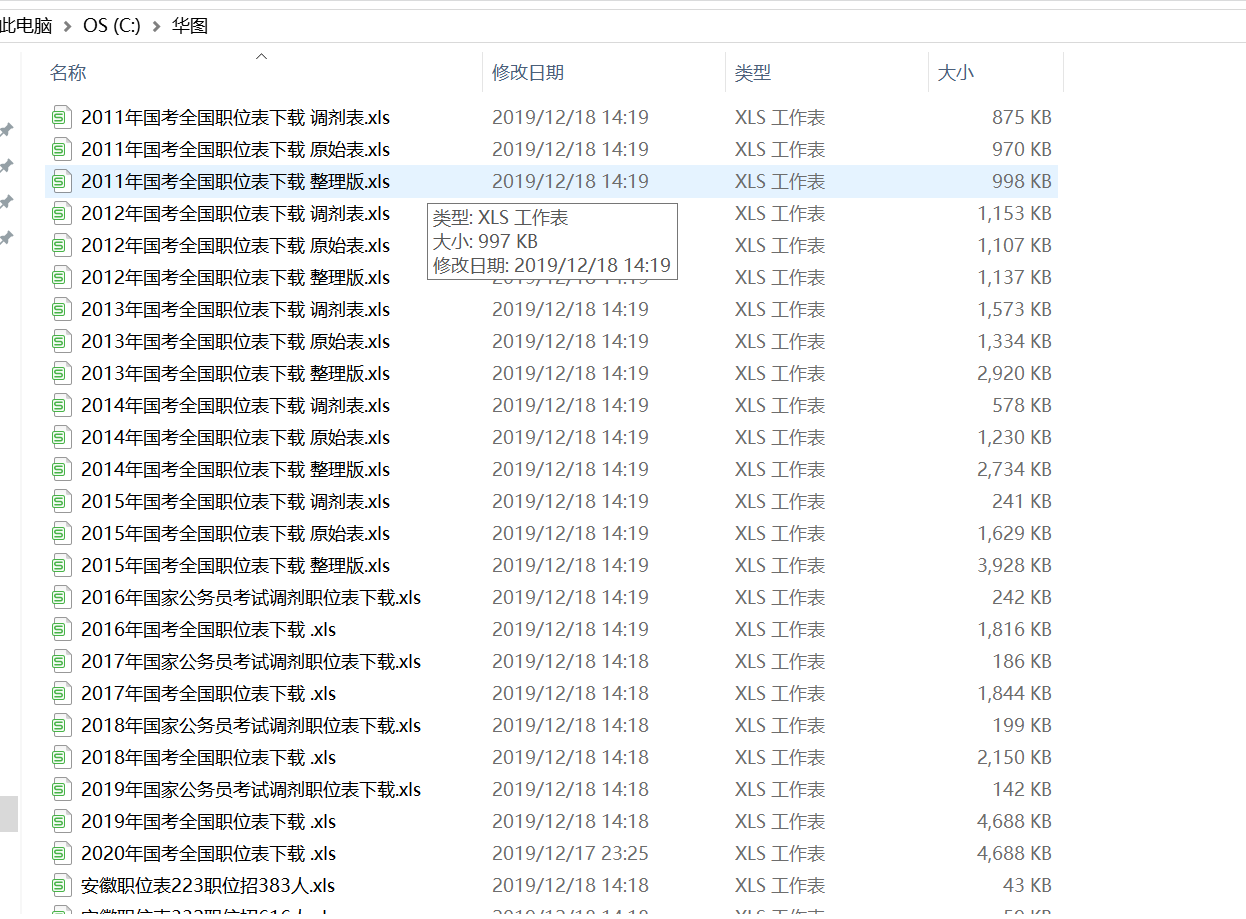Click icon of 2017年国家公务员考试调剂职位表下载.xls
Image resolution: width=1246 pixels, height=919 pixels.
(x=62, y=661)
